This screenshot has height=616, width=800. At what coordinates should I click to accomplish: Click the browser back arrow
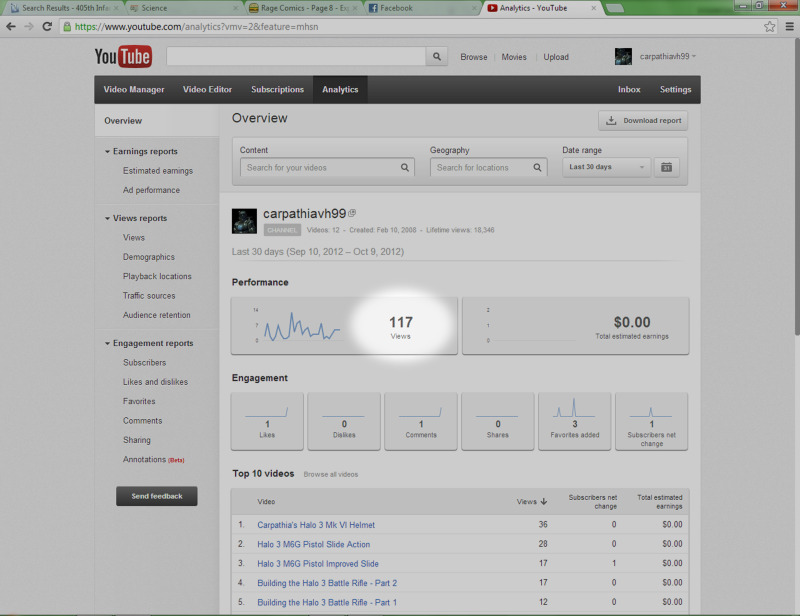[11, 27]
